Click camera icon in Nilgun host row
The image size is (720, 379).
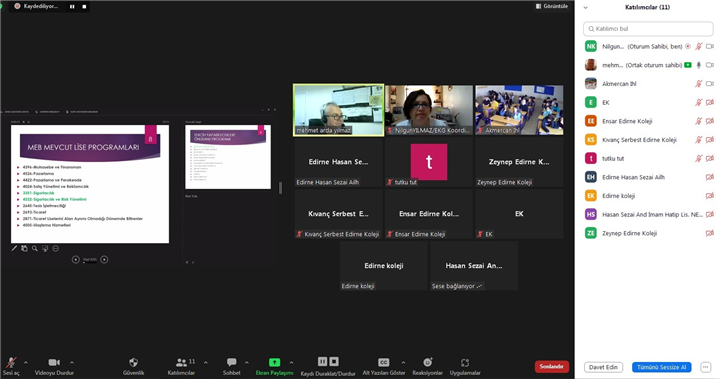[x=709, y=46]
